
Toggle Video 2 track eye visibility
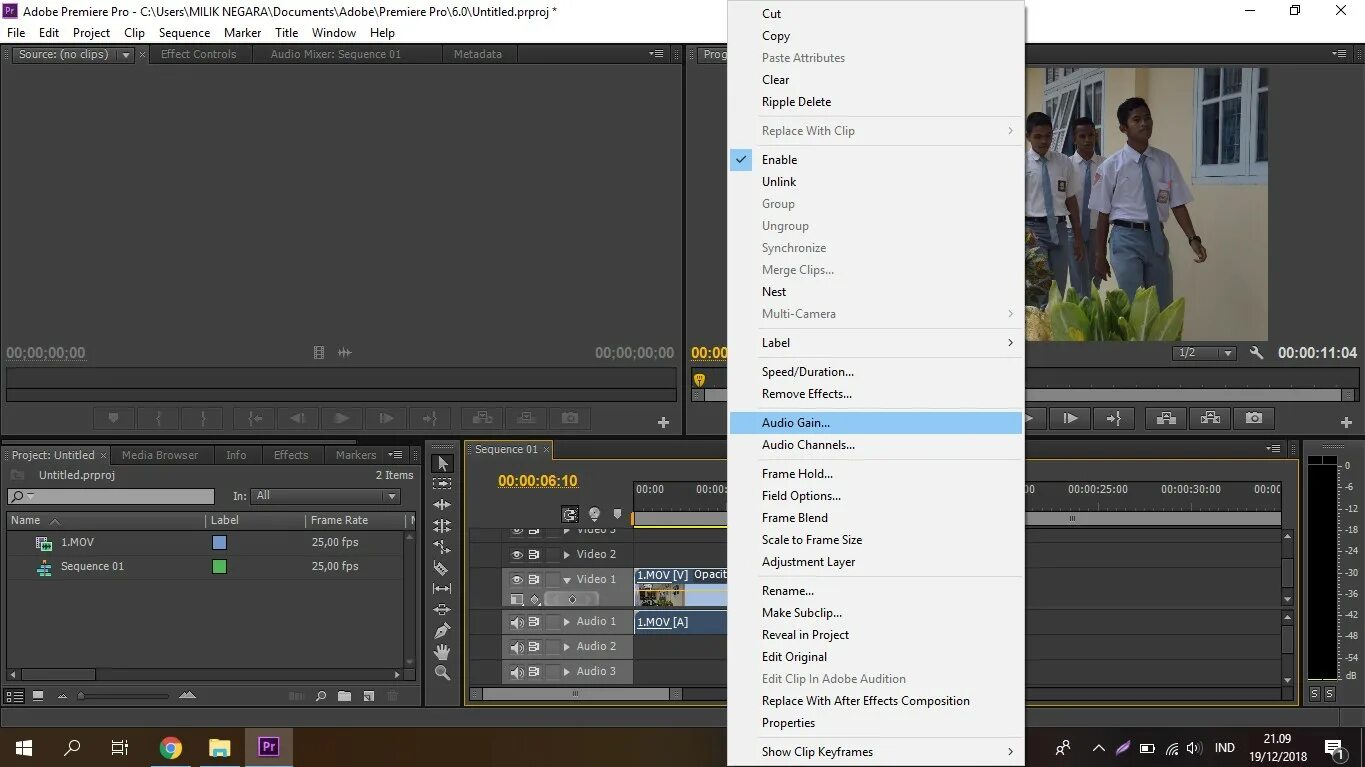click(517, 554)
